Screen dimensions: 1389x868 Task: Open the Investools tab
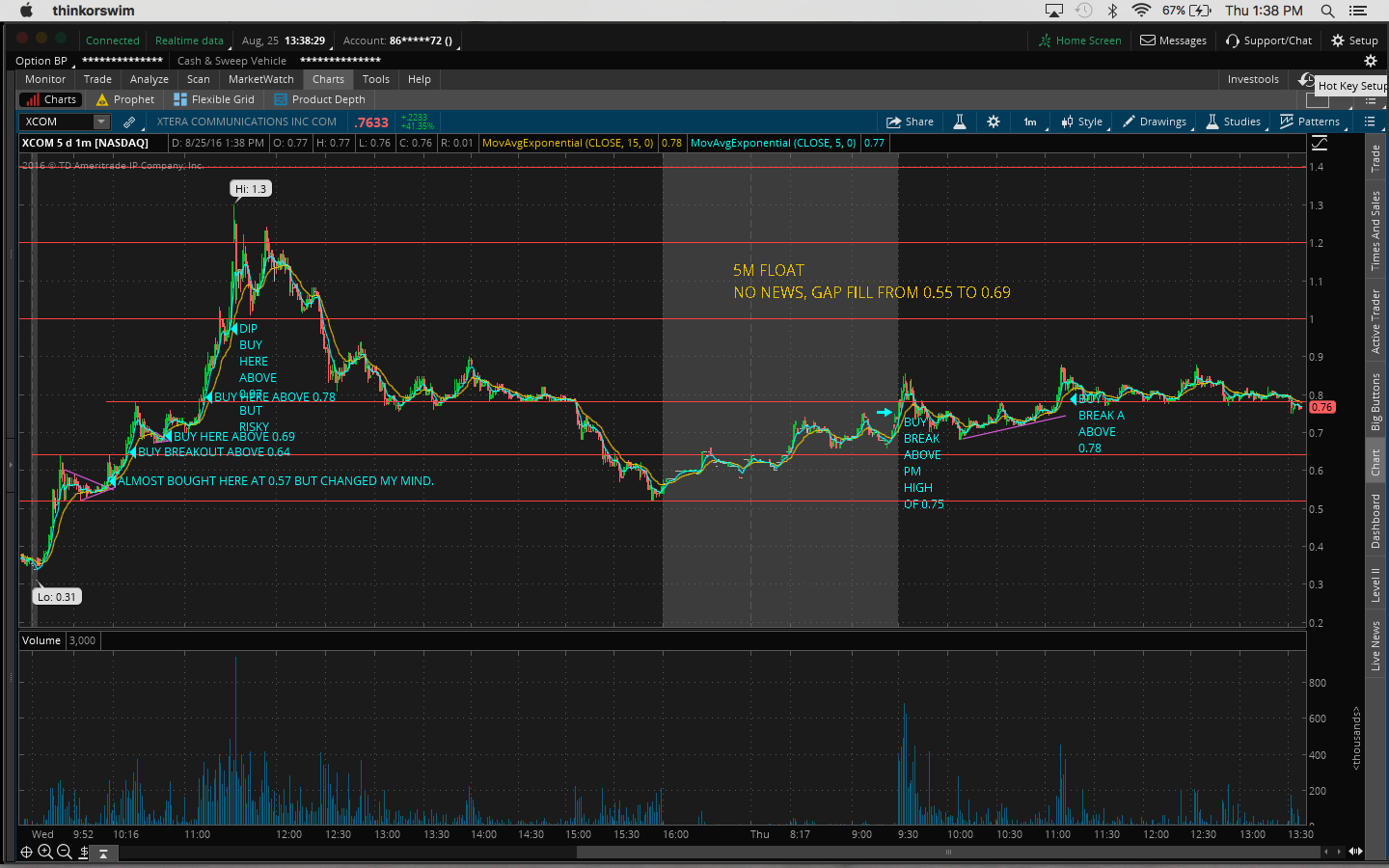pos(1253,79)
